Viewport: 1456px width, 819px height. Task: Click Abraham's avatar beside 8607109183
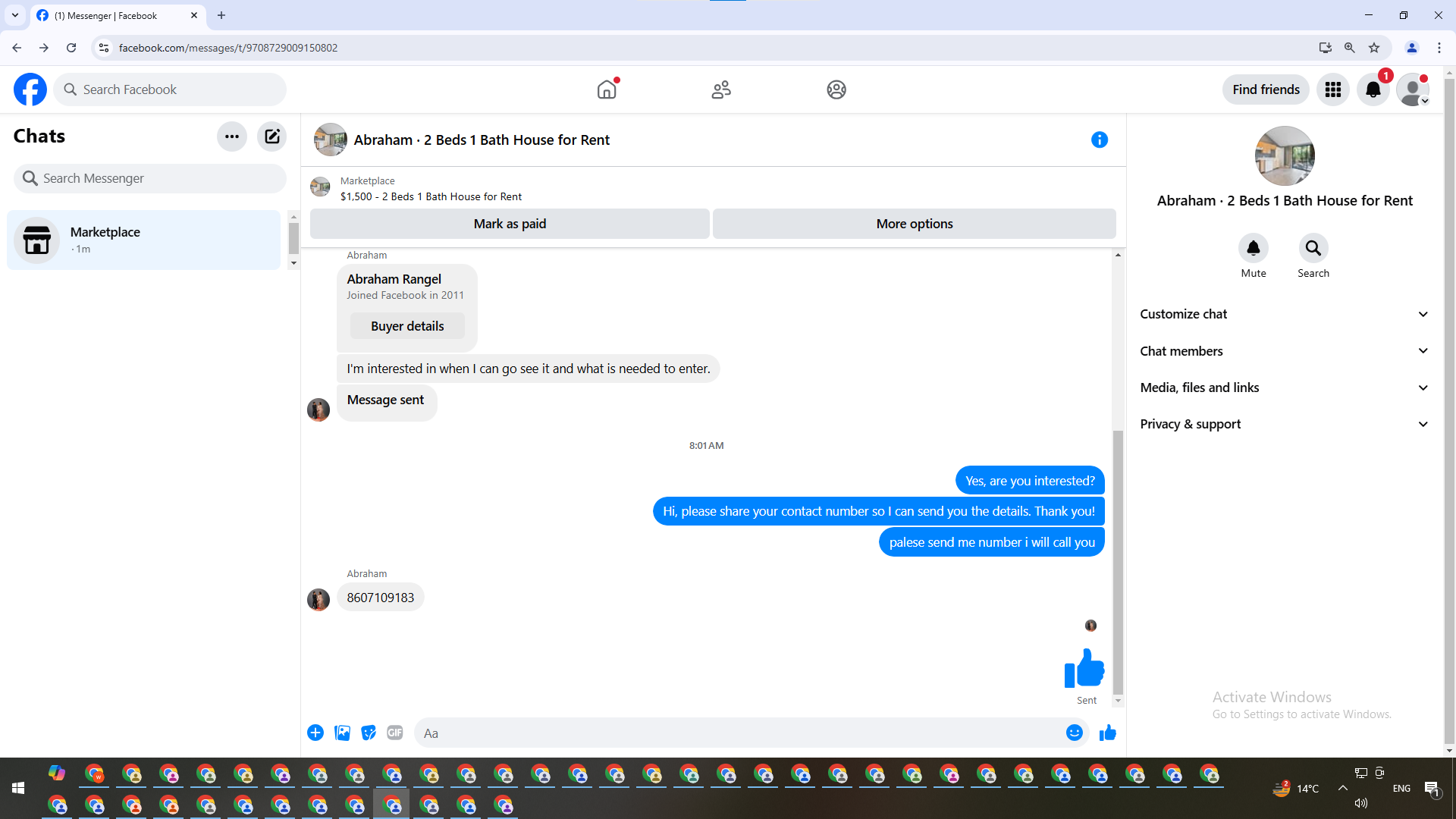point(318,599)
